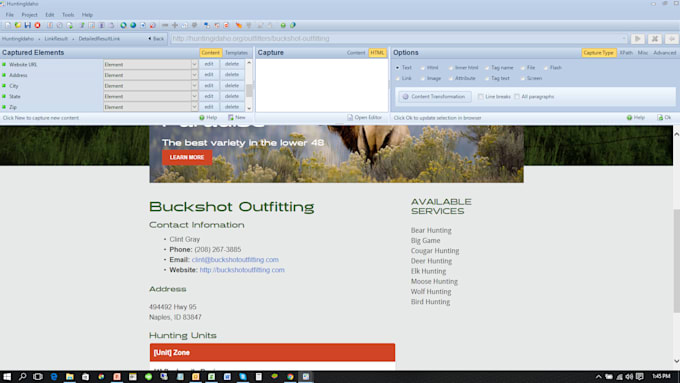Select the Text capture type radio

point(397,68)
